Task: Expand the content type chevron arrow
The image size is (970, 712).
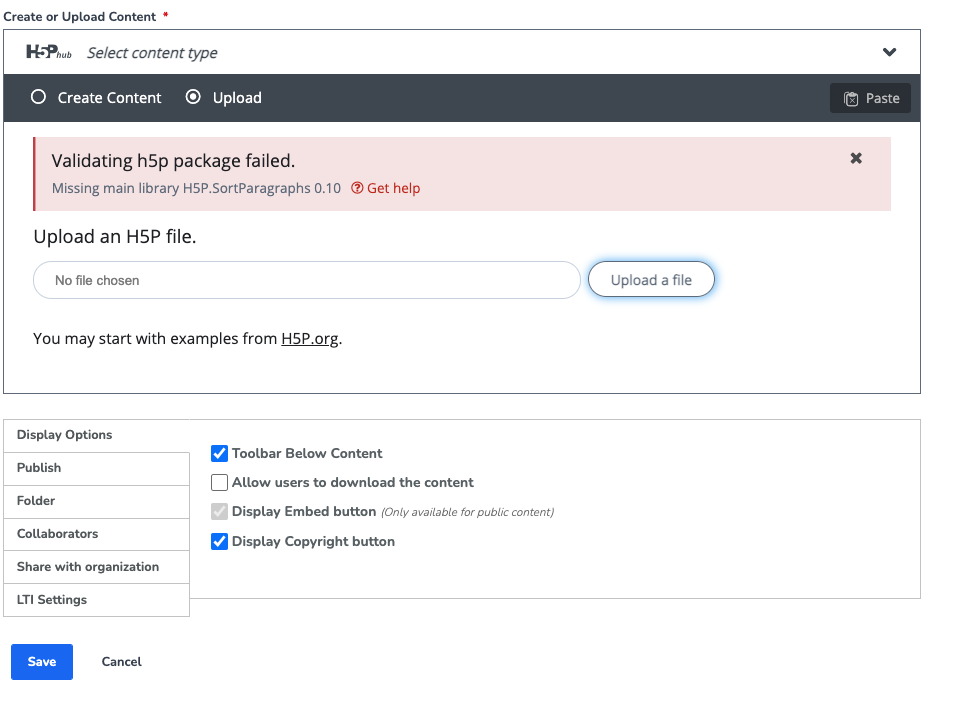Action: (x=890, y=52)
